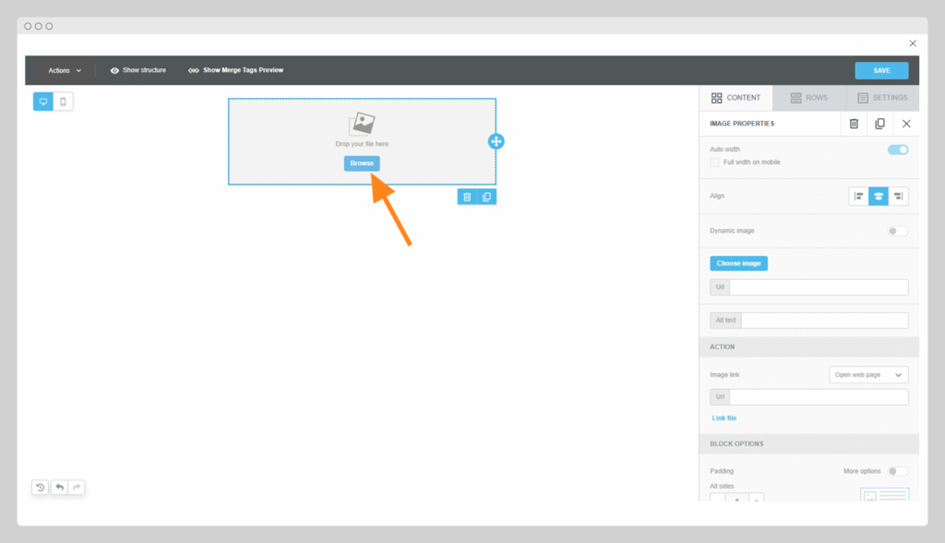Screen dimensions: 945x543
Task: Open the edit history icon
Action: click(40, 488)
